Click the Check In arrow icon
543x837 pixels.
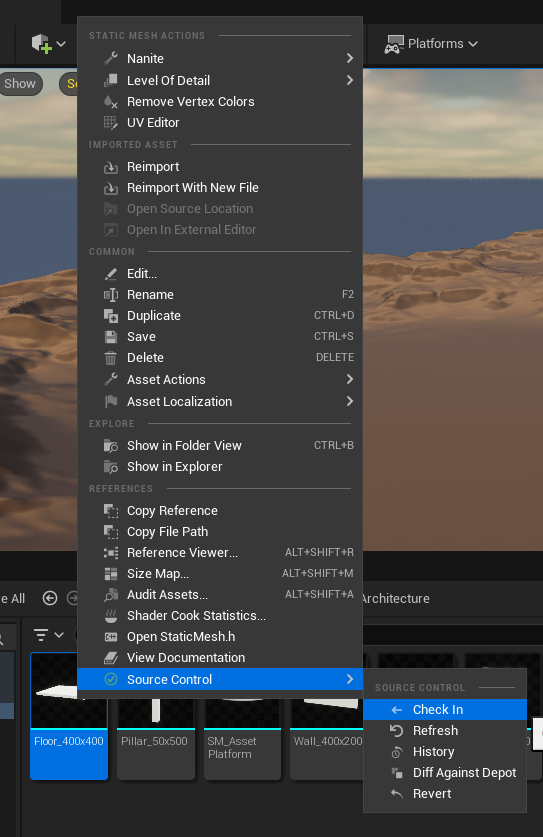pos(397,710)
